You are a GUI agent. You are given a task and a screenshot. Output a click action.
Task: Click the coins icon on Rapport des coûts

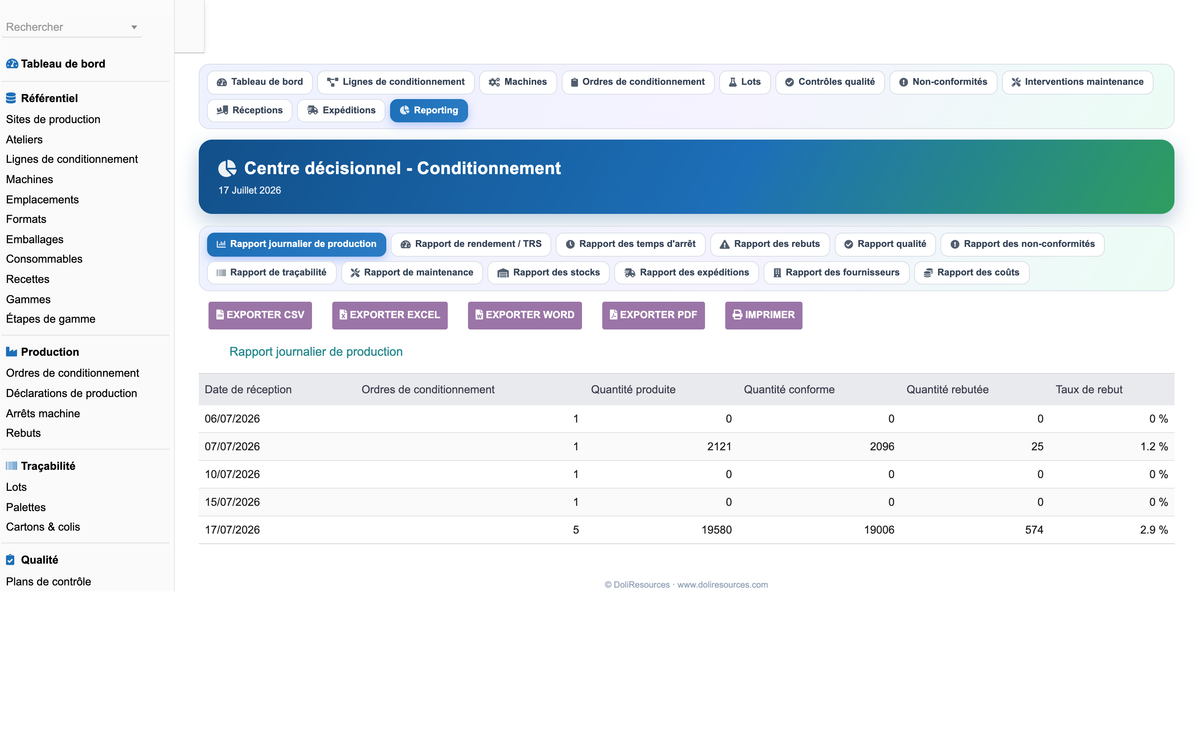click(928, 272)
